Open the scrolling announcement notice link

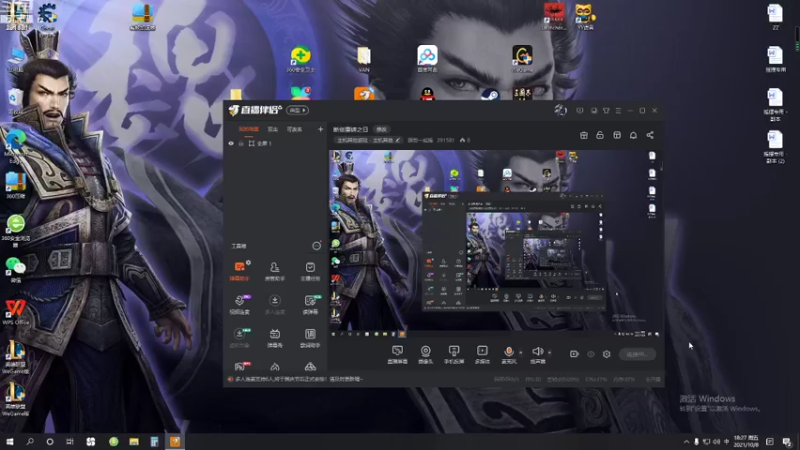click(x=298, y=379)
